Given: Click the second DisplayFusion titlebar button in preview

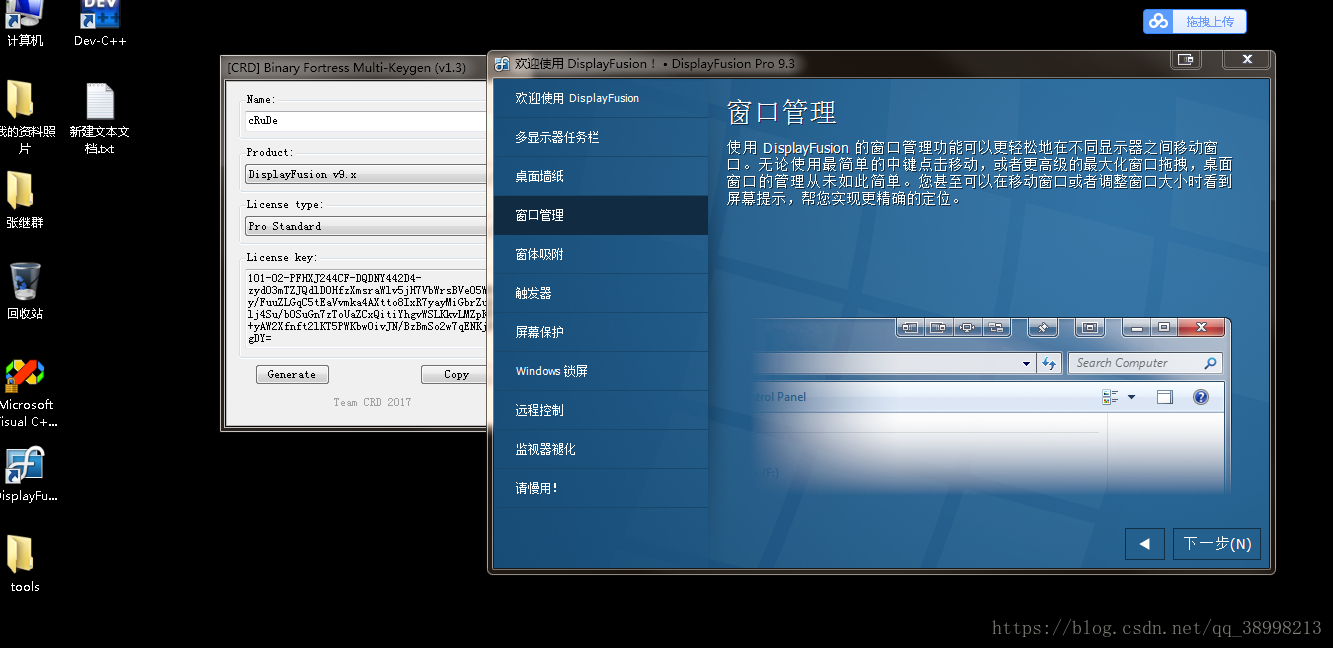Looking at the screenshot, I should [x=938, y=327].
